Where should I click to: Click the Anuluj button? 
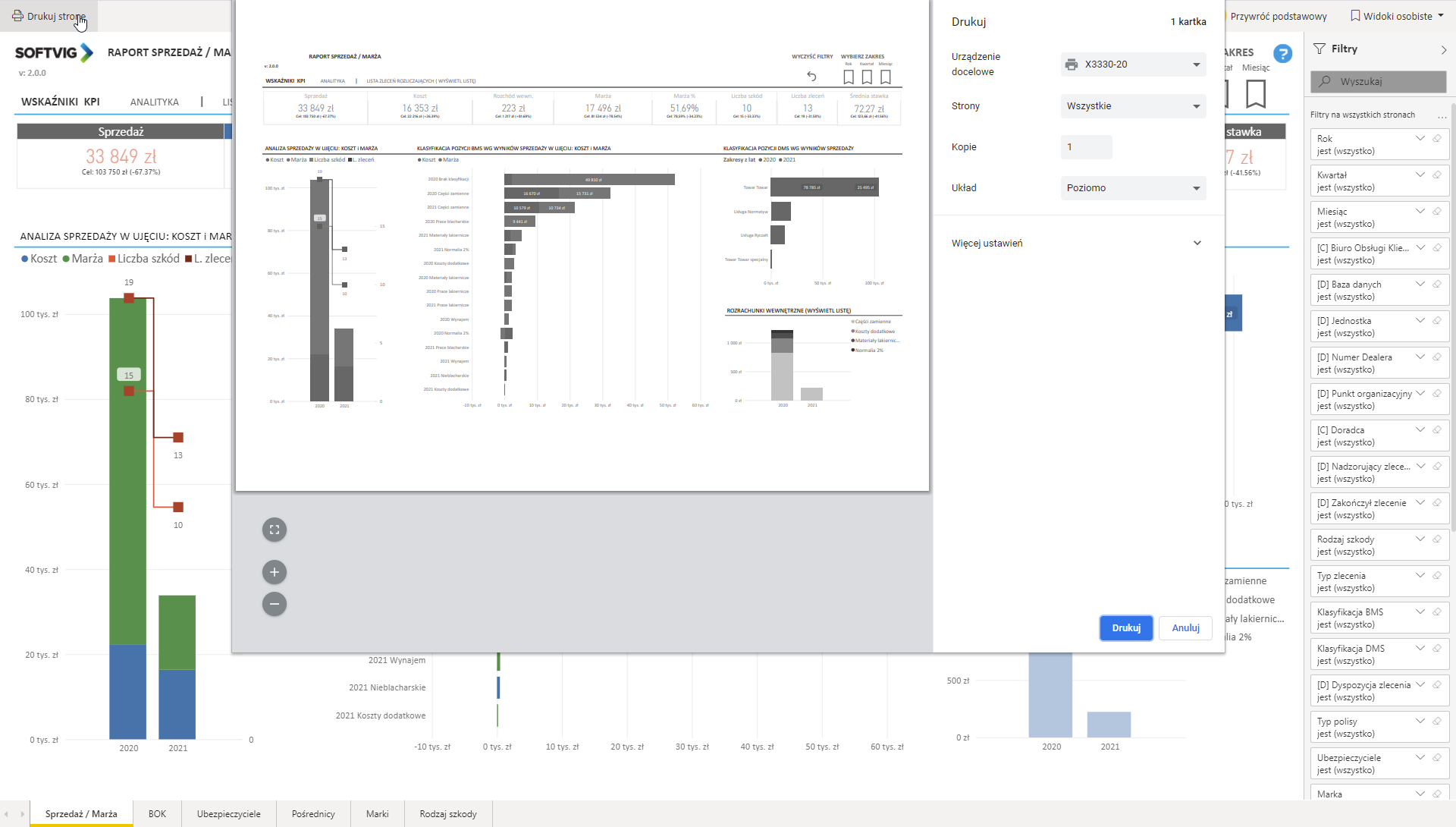point(1185,628)
